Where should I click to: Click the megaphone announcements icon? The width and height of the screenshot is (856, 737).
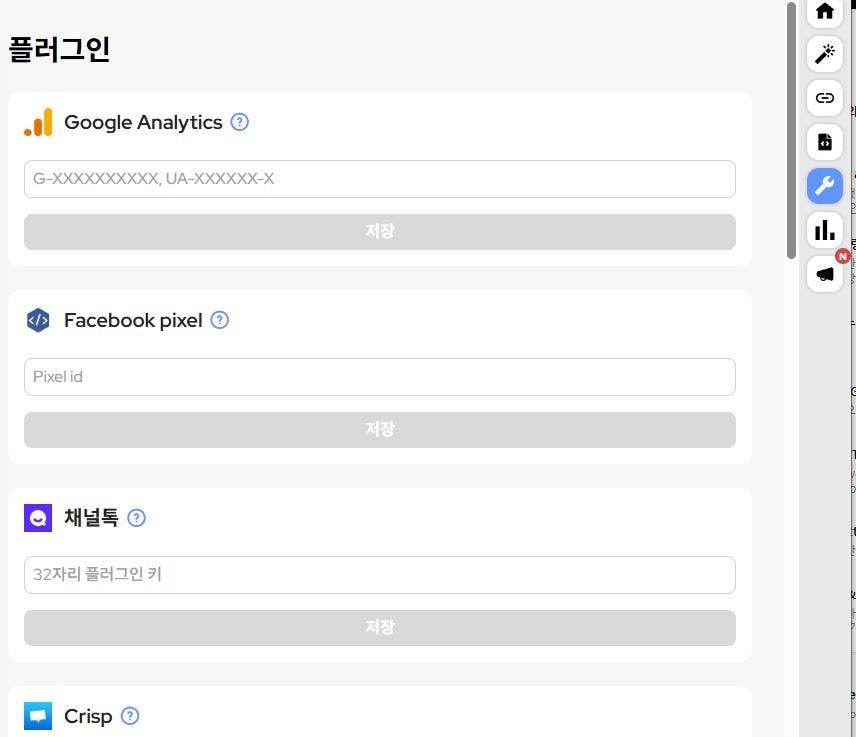(825, 274)
